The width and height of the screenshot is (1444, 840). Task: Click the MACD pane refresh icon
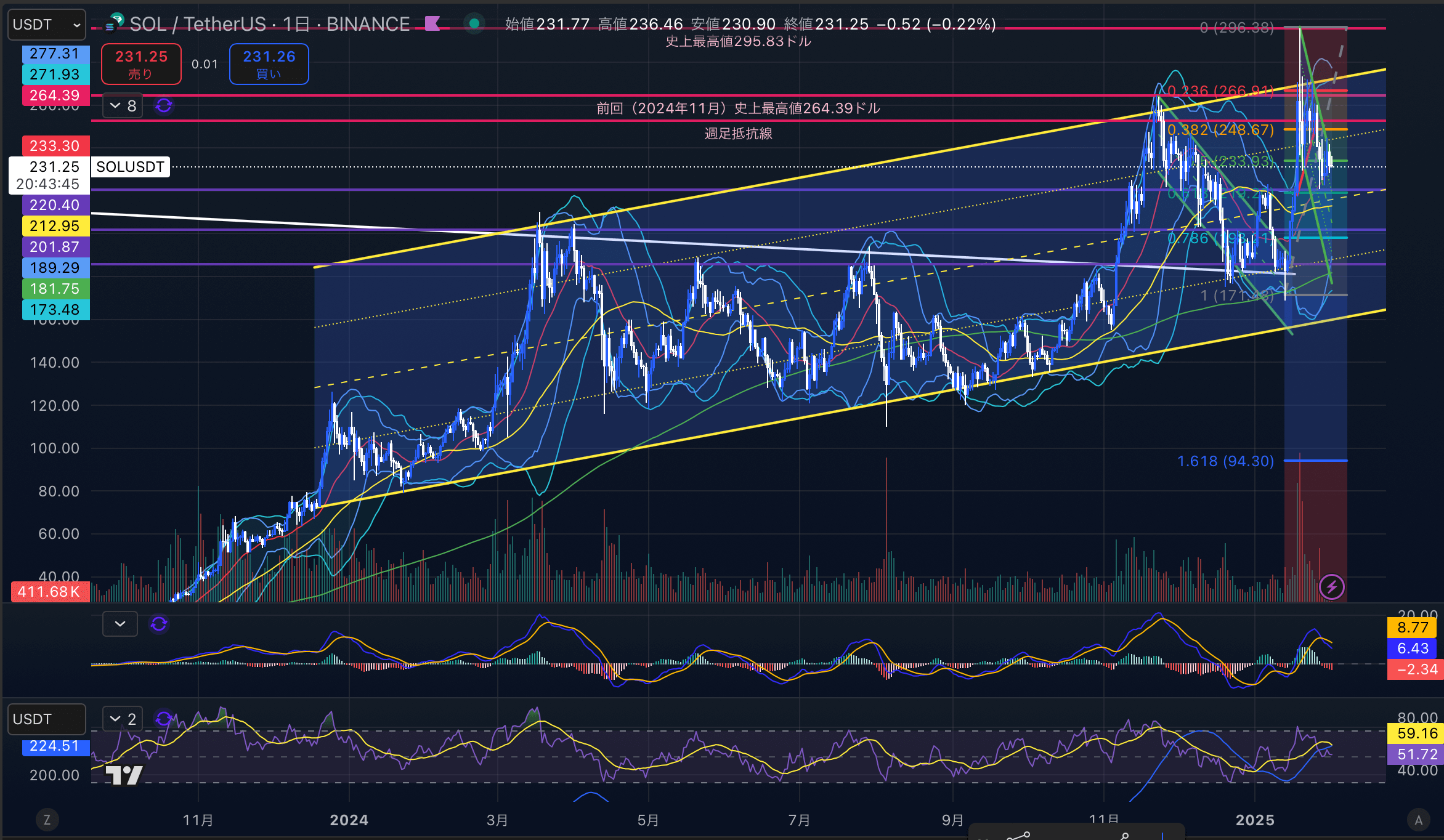click(159, 624)
